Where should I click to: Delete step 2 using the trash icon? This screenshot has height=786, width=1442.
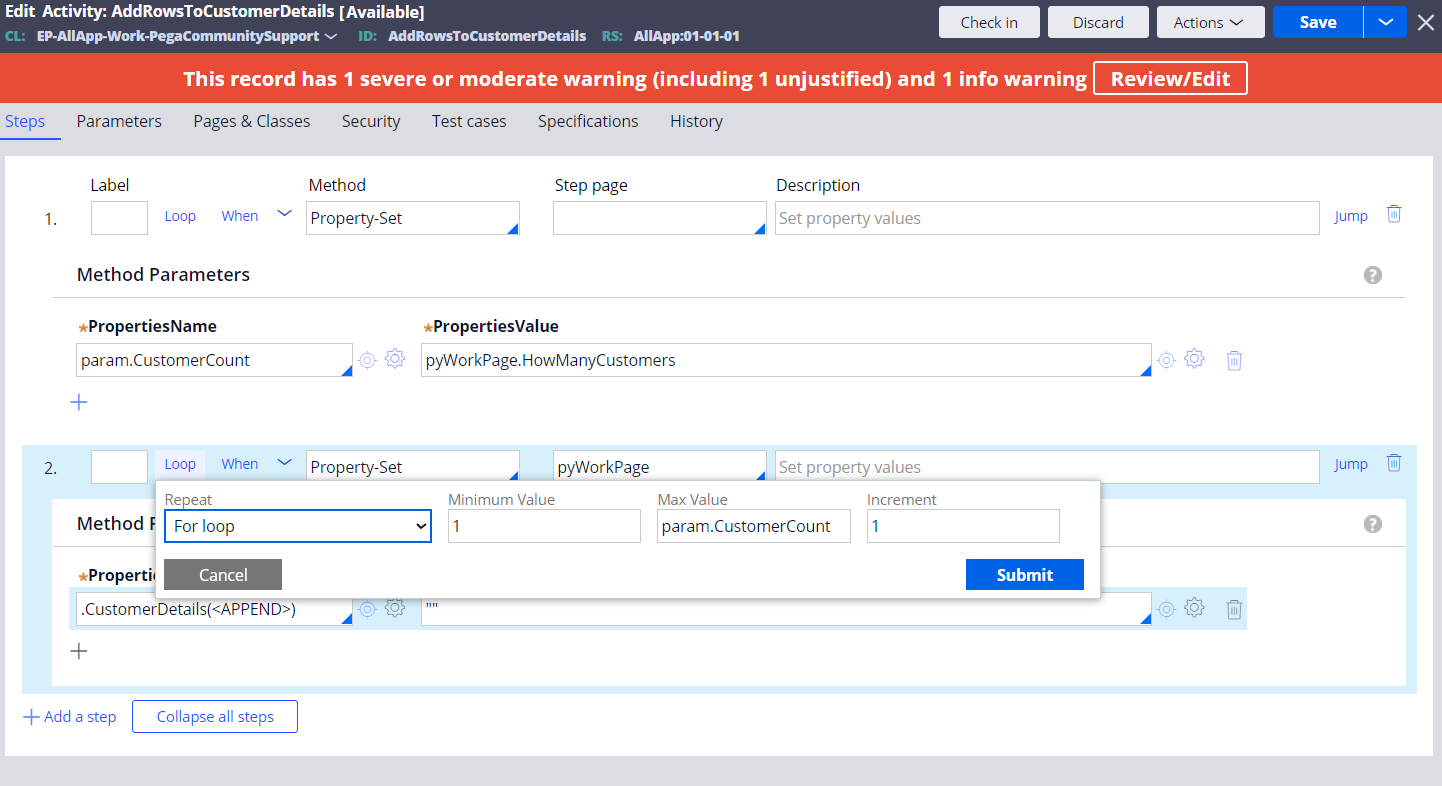coord(1394,463)
